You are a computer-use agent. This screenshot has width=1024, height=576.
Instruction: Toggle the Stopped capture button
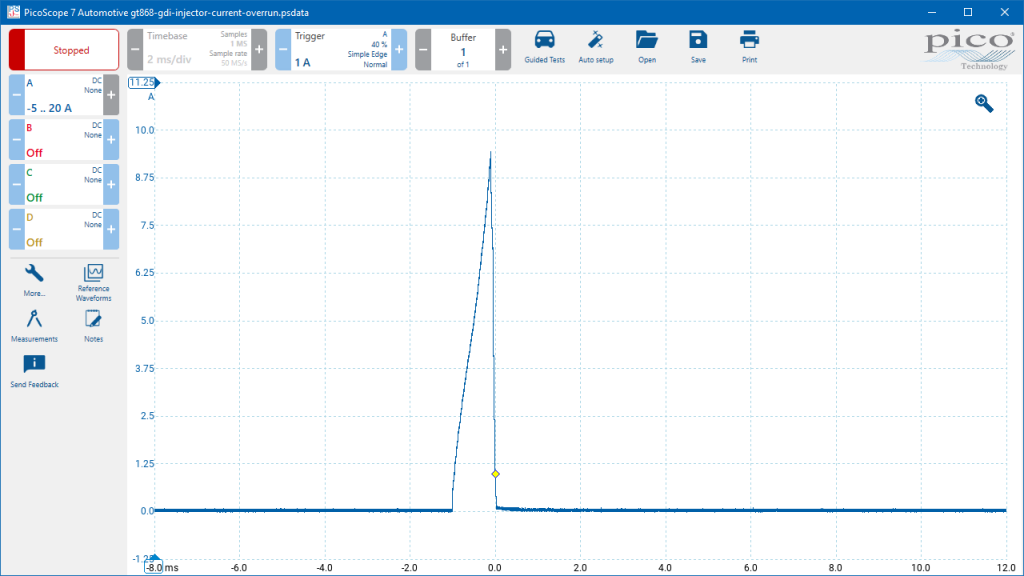click(64, 50)
